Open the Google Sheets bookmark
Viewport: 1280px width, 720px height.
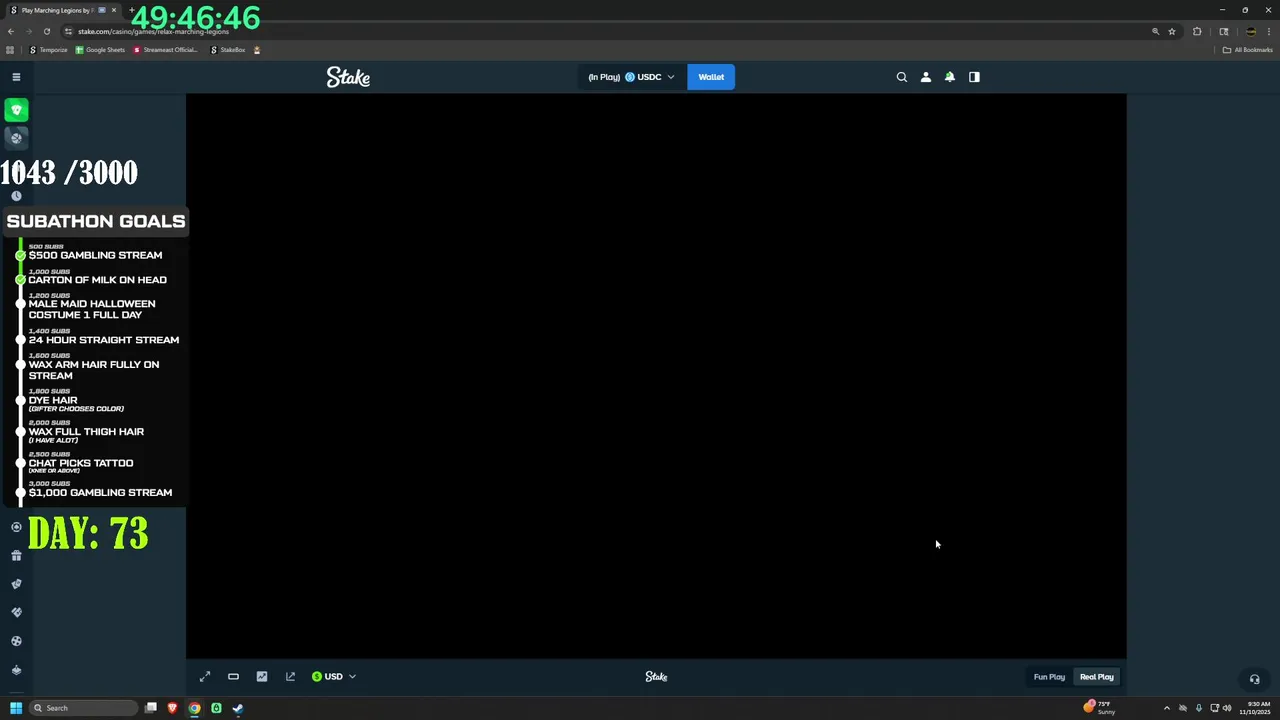[101, 50]
